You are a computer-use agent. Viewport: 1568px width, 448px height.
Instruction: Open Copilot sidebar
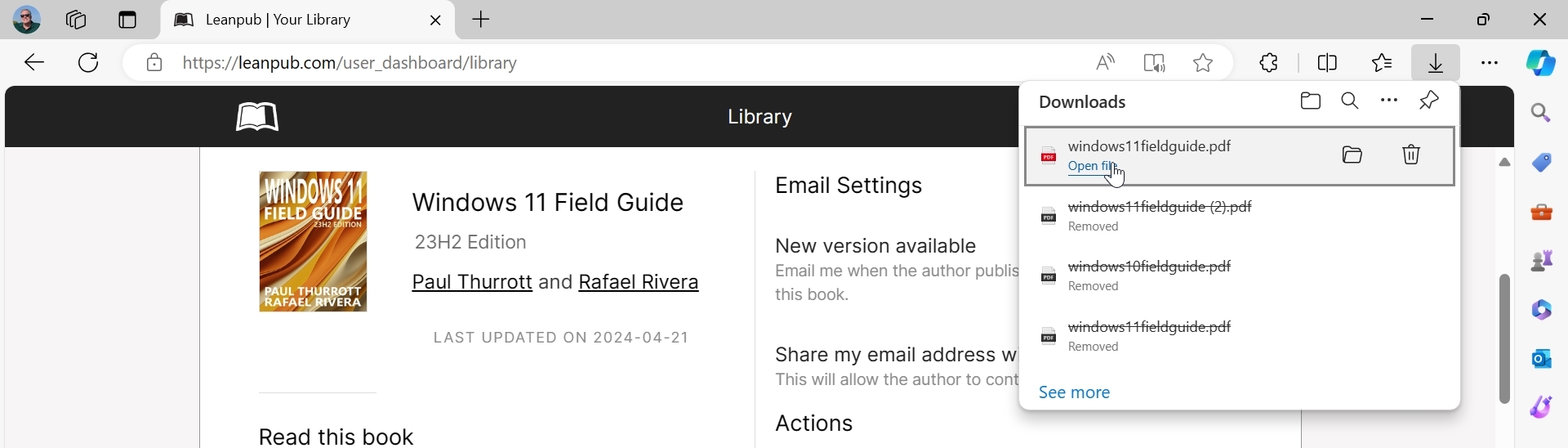click(x=1541, y=63)
